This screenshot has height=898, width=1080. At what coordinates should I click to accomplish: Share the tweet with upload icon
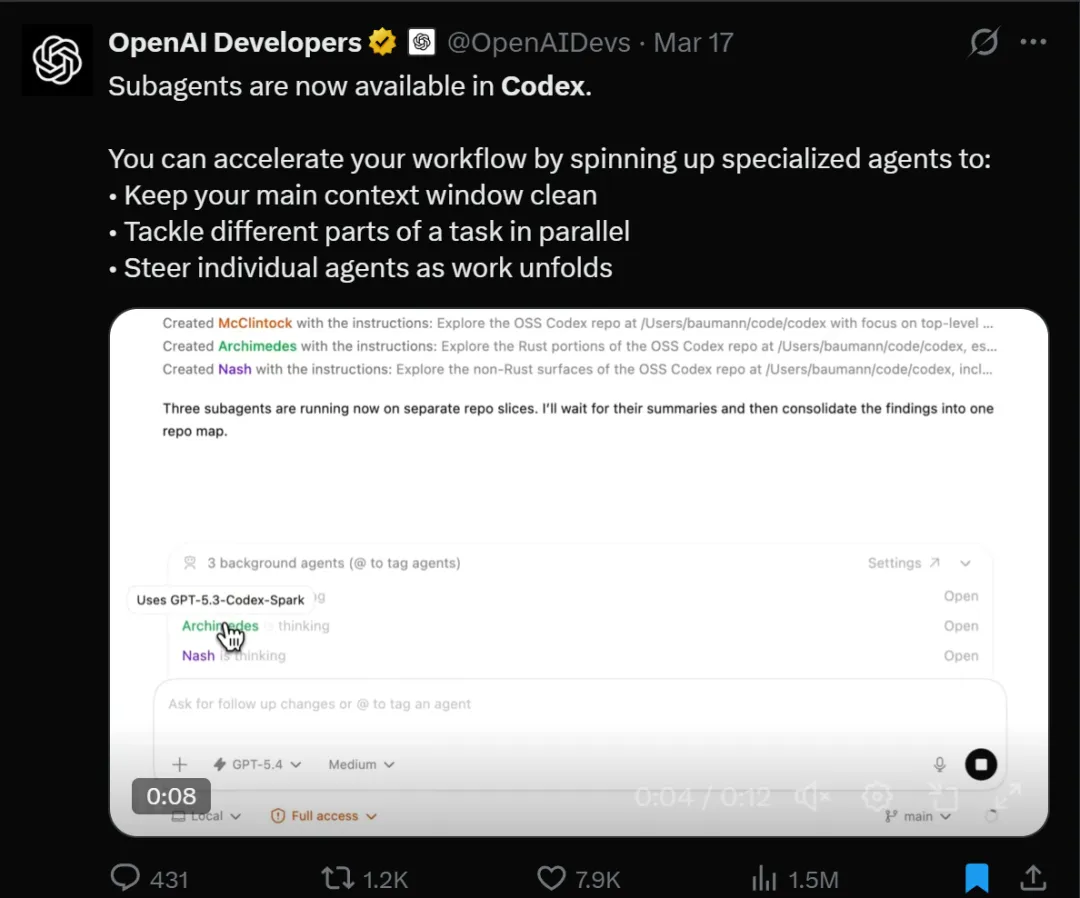1032,878
